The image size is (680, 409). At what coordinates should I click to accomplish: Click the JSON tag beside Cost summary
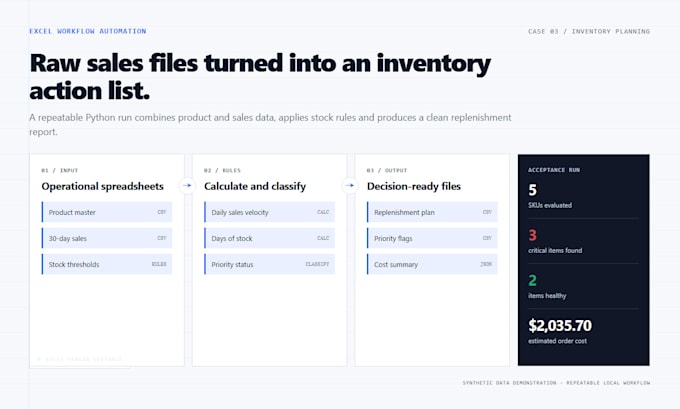[x=486, y=264]
